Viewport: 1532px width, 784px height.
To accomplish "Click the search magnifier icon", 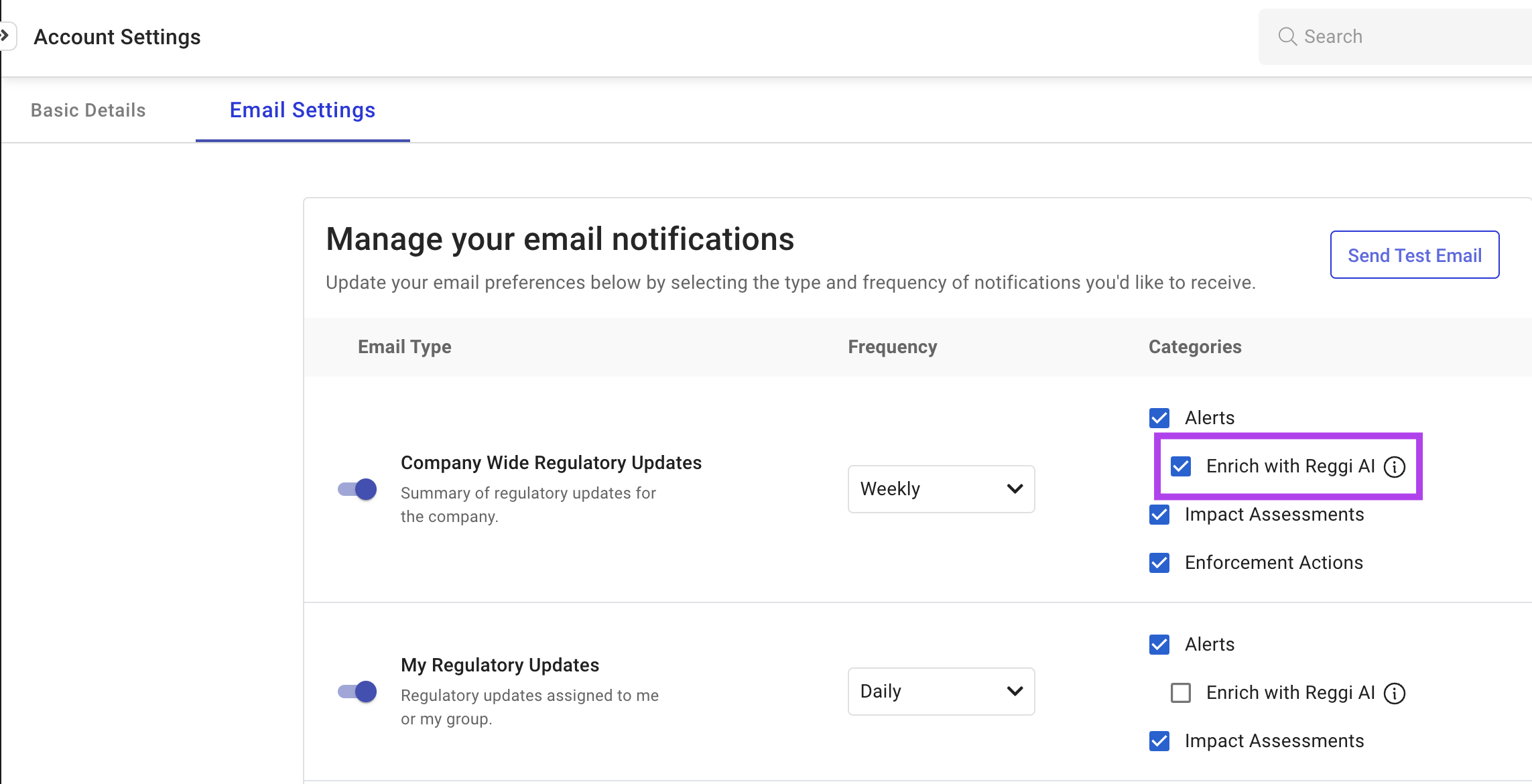I will pyautogui.click(x=1287, y=36).
